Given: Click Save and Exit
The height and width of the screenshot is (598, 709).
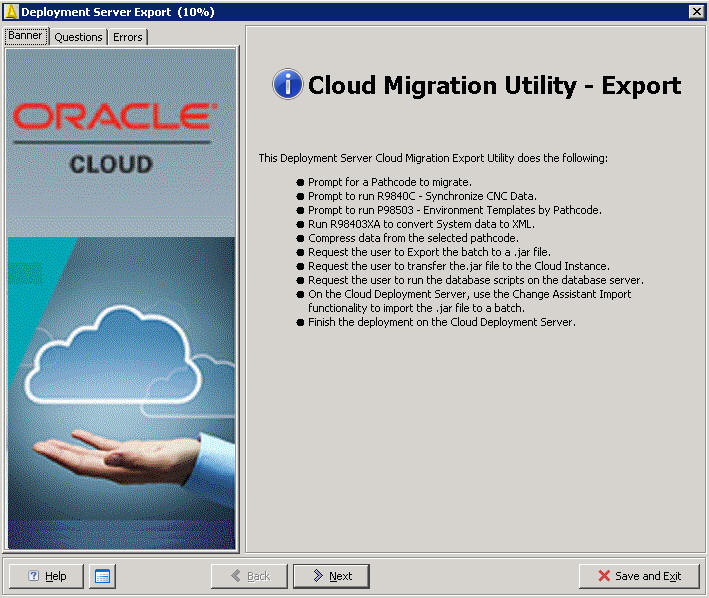Looking at the screenshot, I should click(639, 576).
